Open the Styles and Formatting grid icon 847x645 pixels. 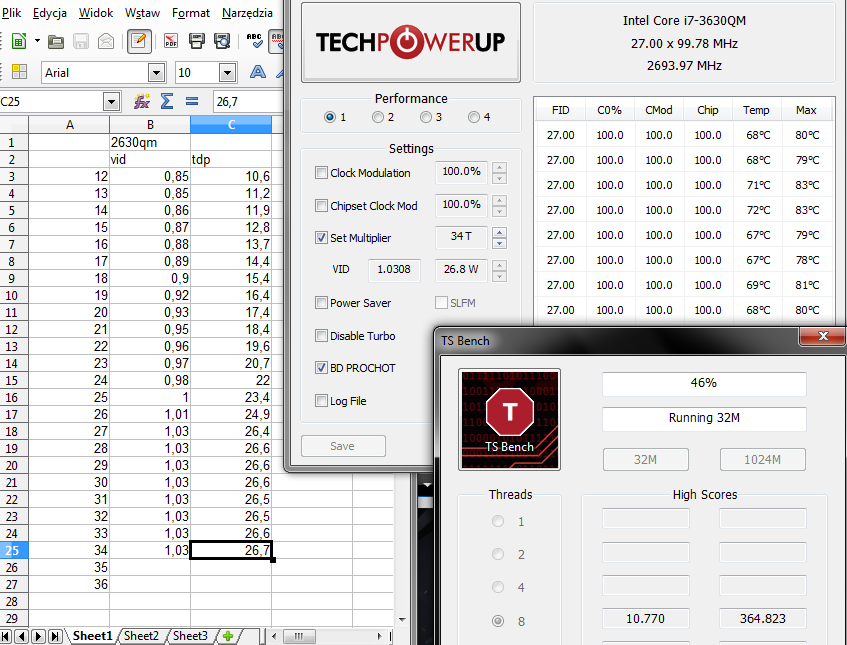pyautogui.click(x=19, y=72)
